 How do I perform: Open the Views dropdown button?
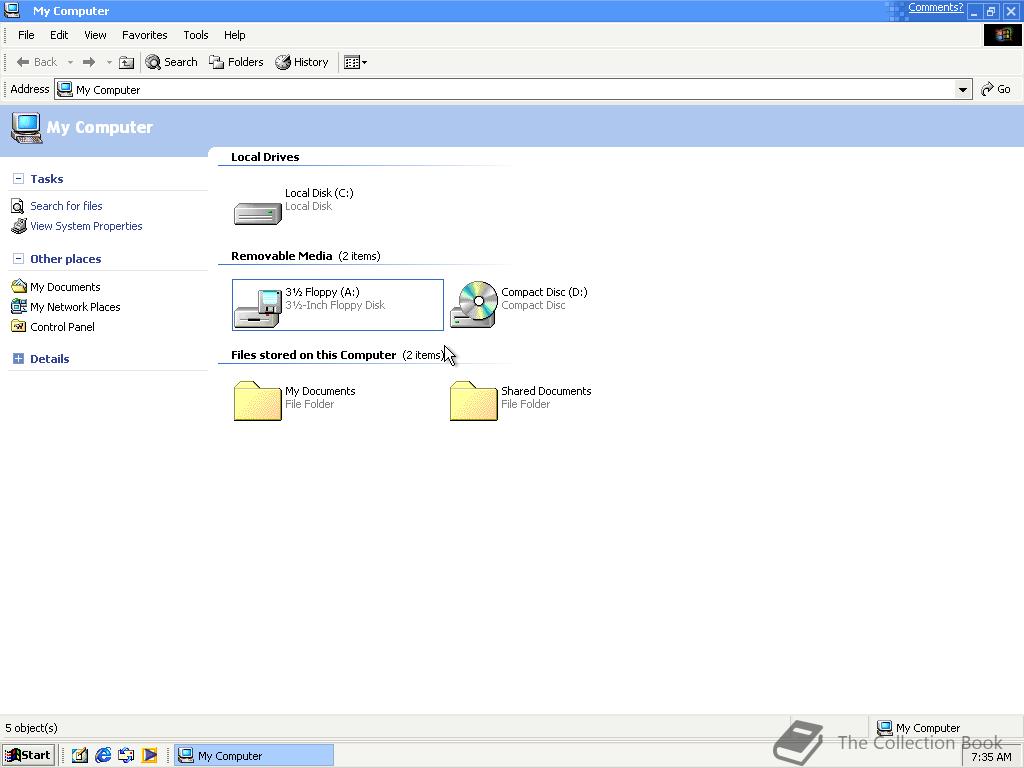pyautogui.click(x=355, y=62)
